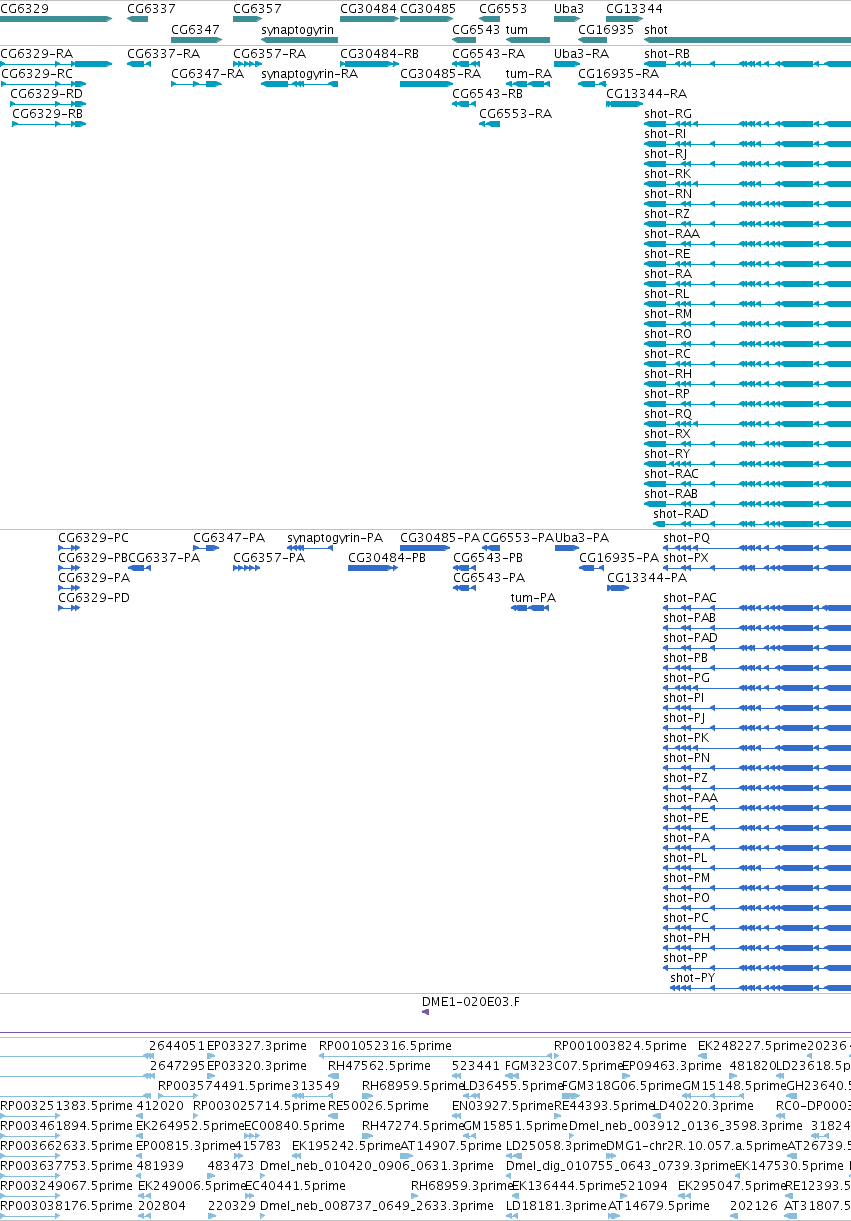The width and height of the screenshot is (851, 1221).
Task: Select protein synaptogyrin-PA
Action: coord(335,537)
